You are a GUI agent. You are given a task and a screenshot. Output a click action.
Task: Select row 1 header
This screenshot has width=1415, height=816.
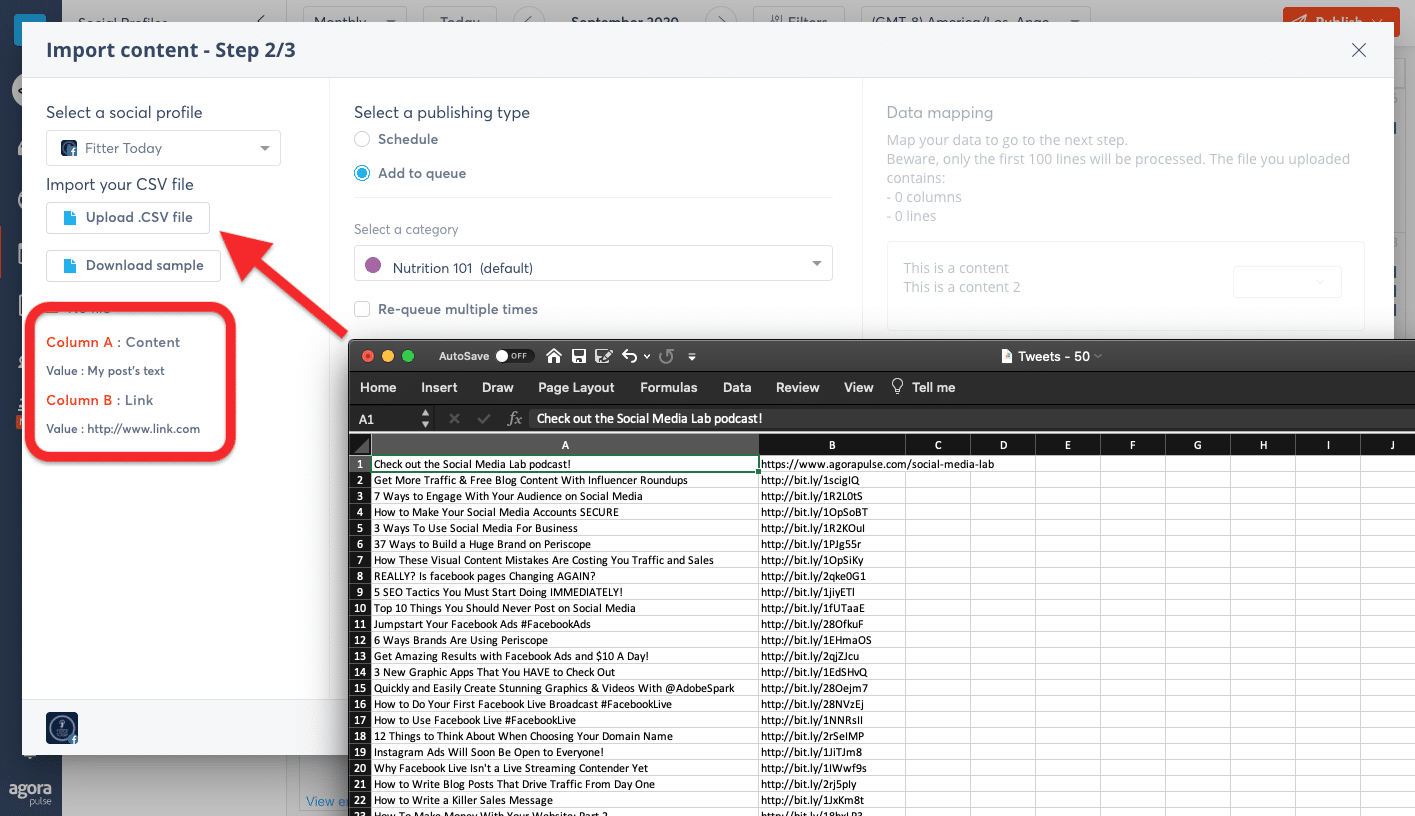click(360, 464)
